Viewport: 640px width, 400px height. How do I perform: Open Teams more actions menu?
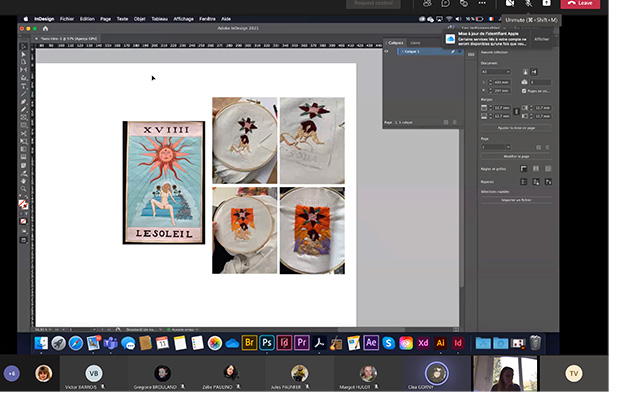click(482, 3)
